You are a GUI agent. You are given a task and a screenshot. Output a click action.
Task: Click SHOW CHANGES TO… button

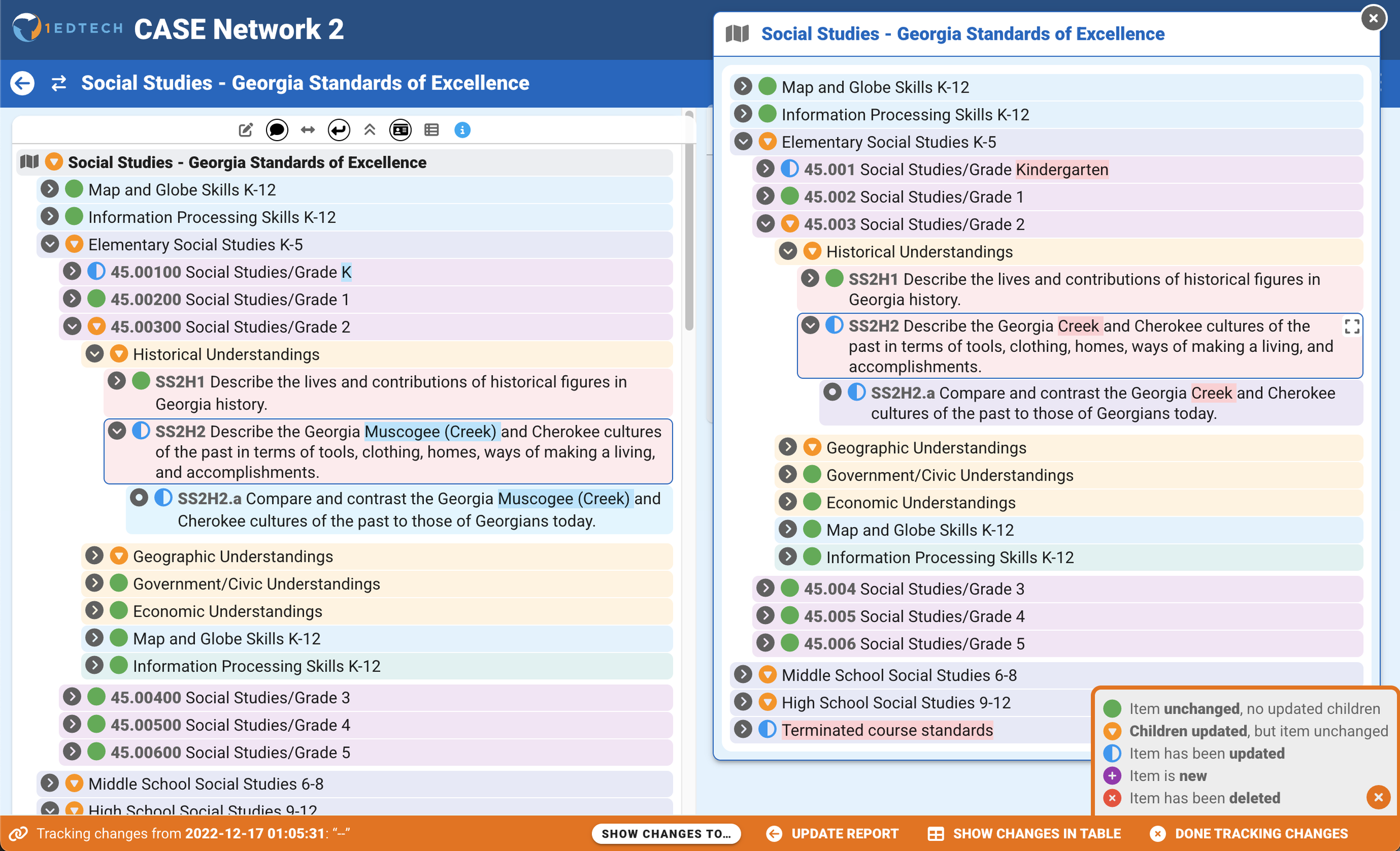coord(666,834)
